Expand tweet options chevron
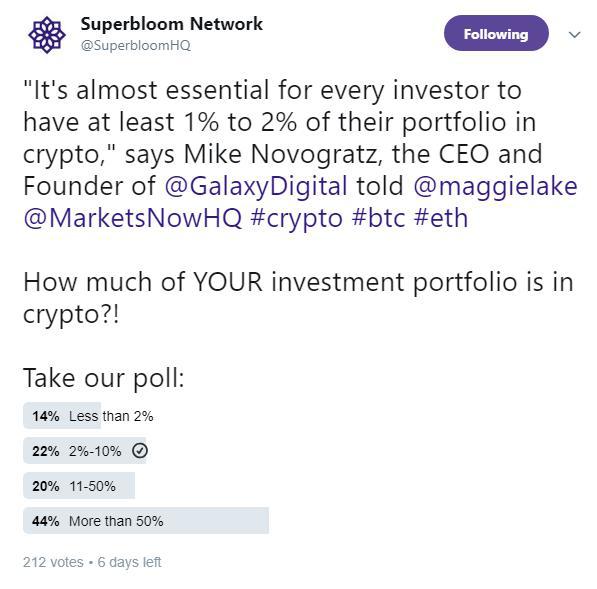This screenshot has height=589, width=597. tap(574, 35)
